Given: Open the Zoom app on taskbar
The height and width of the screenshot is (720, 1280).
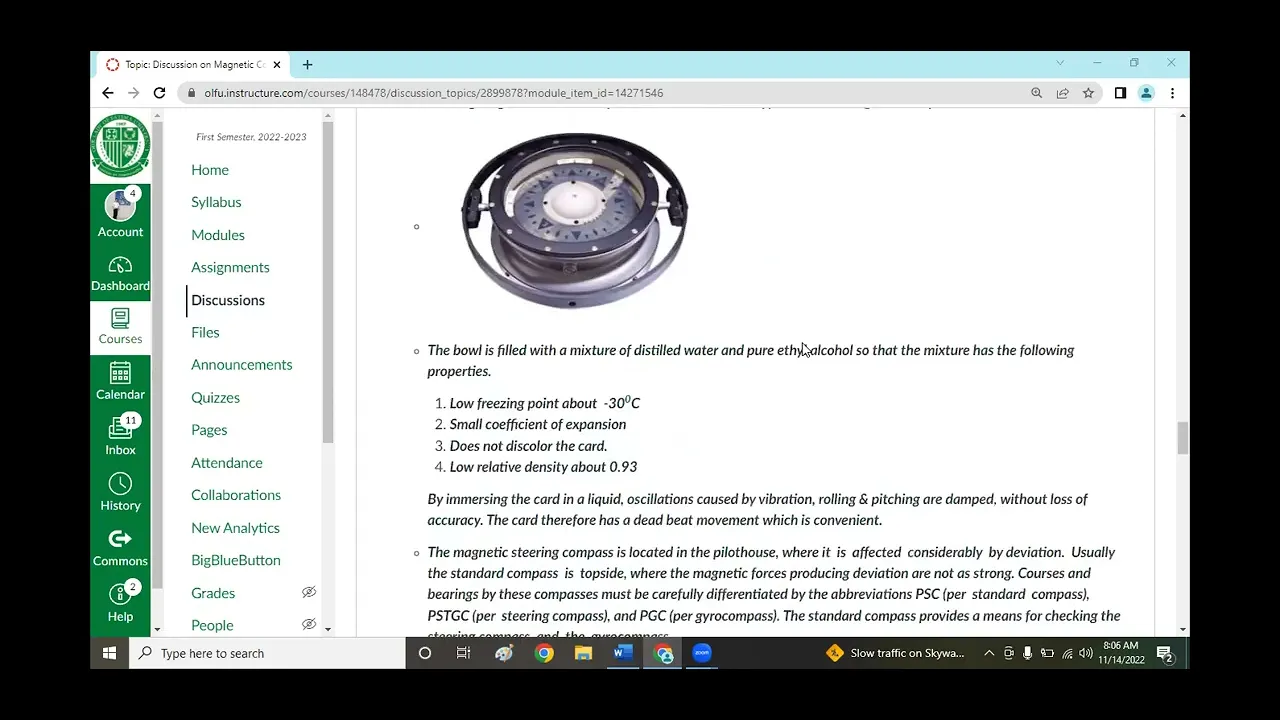Looking at the screenshot, I should pos(702,653).
